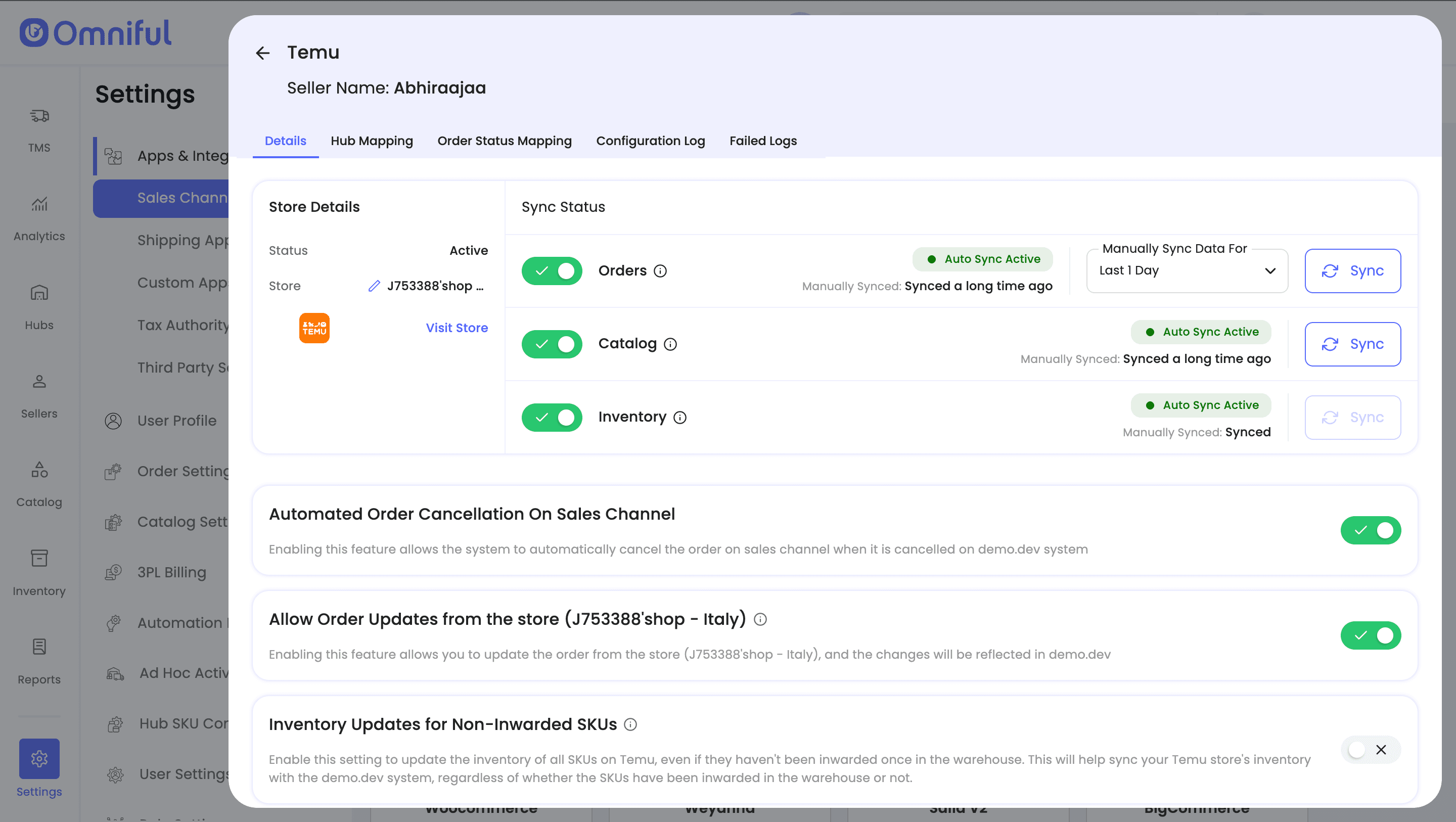This screenshot has width=1456, height=822.
Task: Click the Sync button for Orders
Action: 1352,271
